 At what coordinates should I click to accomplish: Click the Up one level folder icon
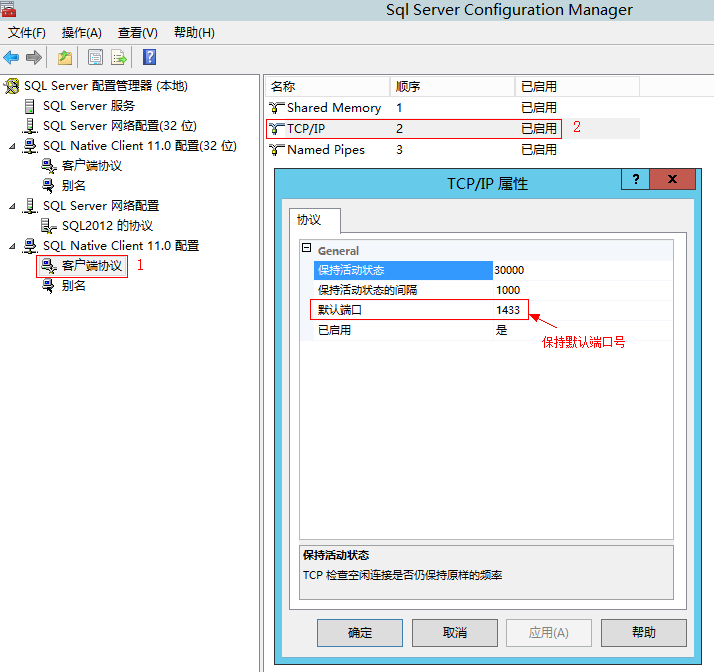click(x=65, y=57)
